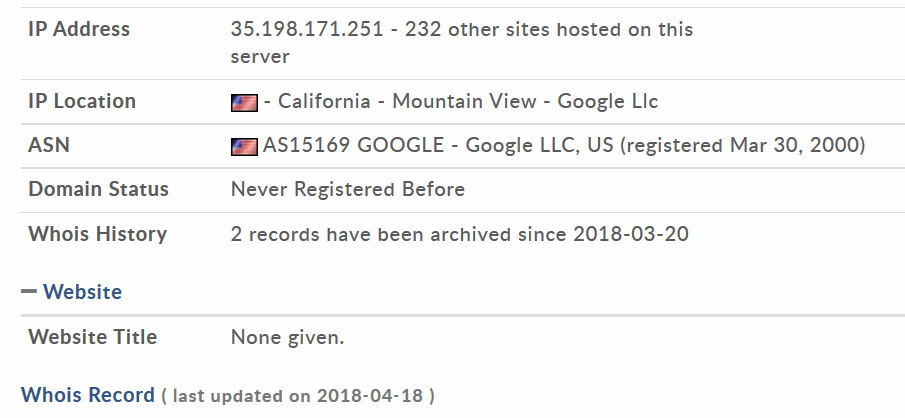
Task: Click the US flag icon beside California
Action: coord(244,103)
